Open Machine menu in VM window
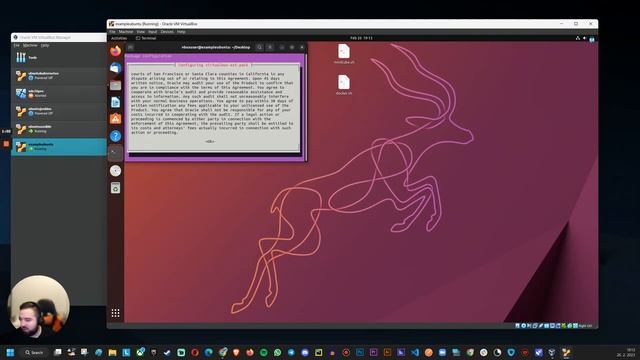640x360 pixels. coord(126,32)
